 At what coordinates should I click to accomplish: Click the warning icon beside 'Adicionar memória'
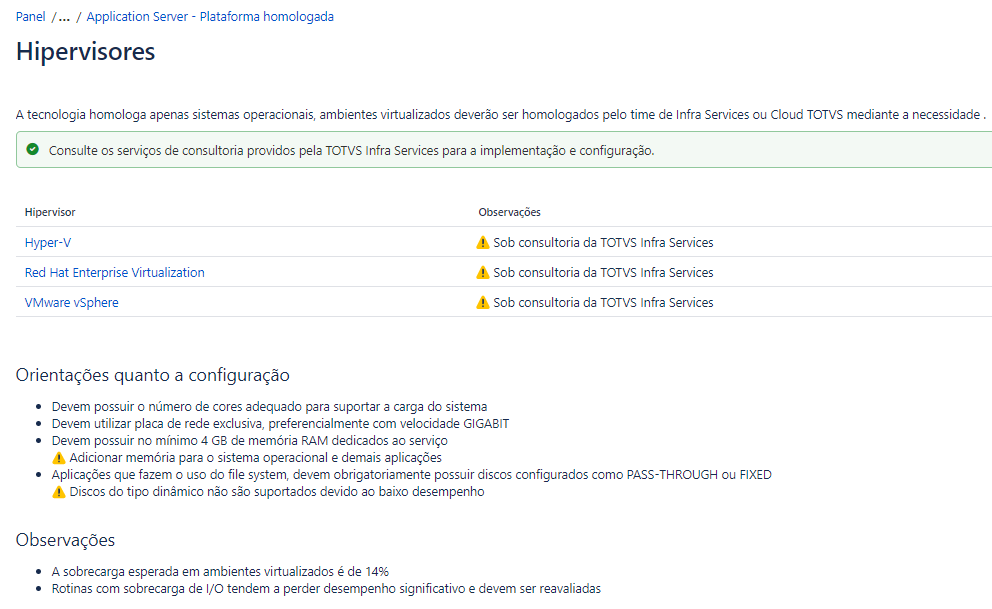pyautogui.click(x=59, y=458)
